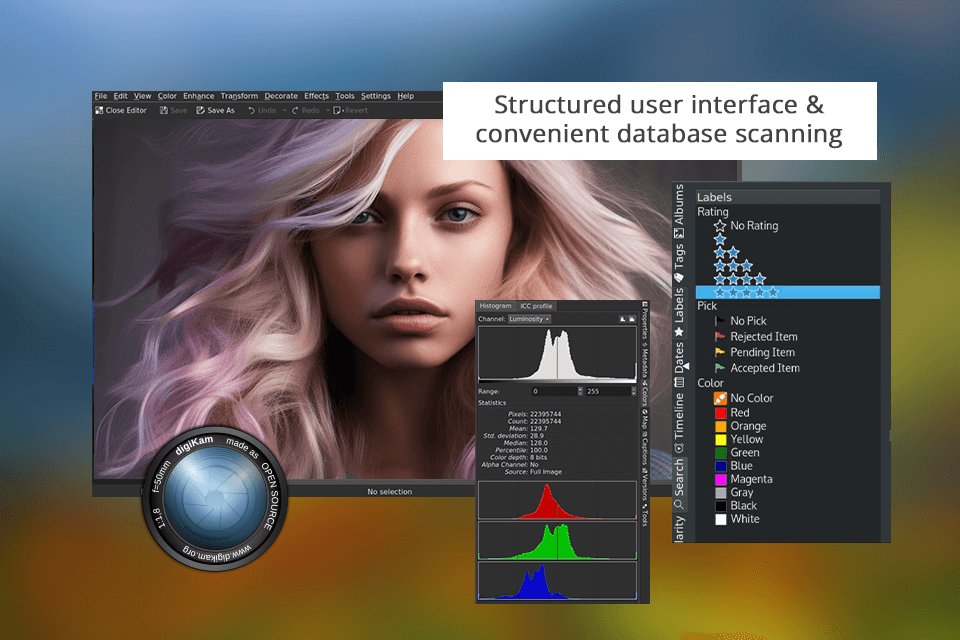
Task: Open the Dates sidebar tab
Action: click(x=679, y=364)
